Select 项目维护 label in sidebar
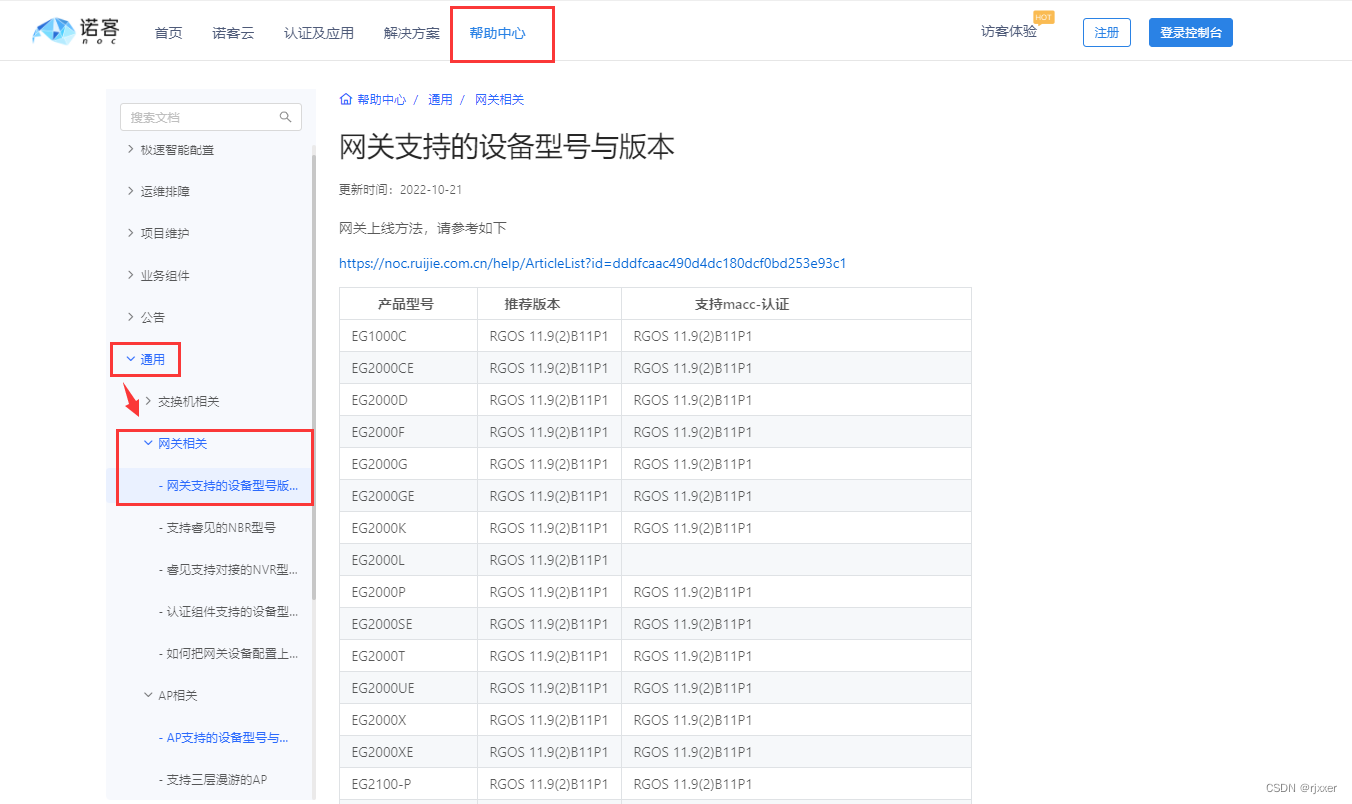 point(165,233)
